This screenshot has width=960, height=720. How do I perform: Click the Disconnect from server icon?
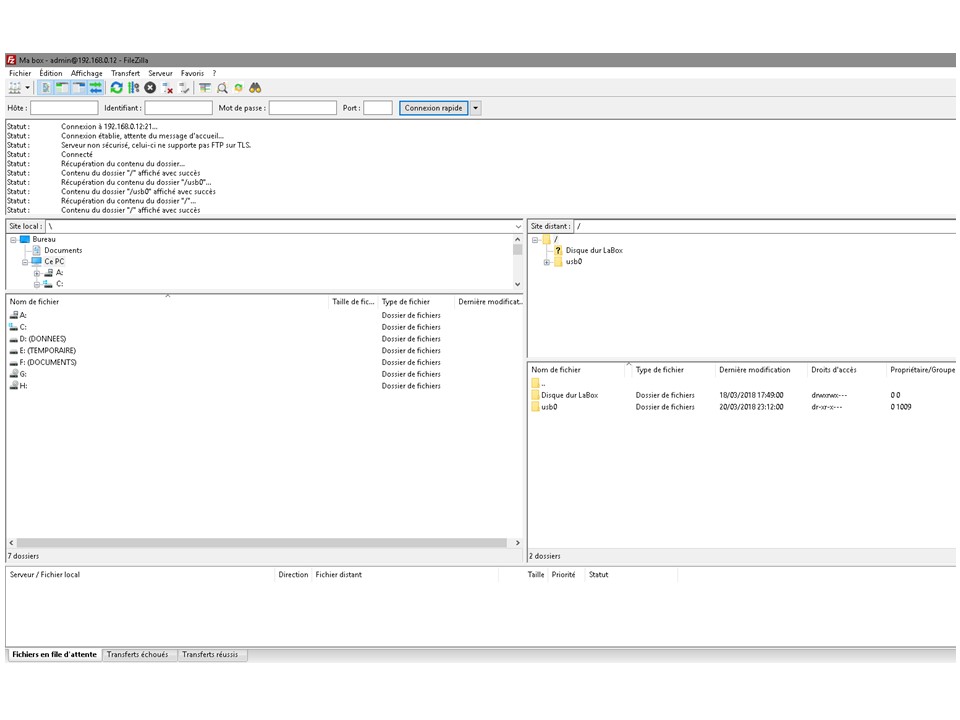[x=168, y=88]
